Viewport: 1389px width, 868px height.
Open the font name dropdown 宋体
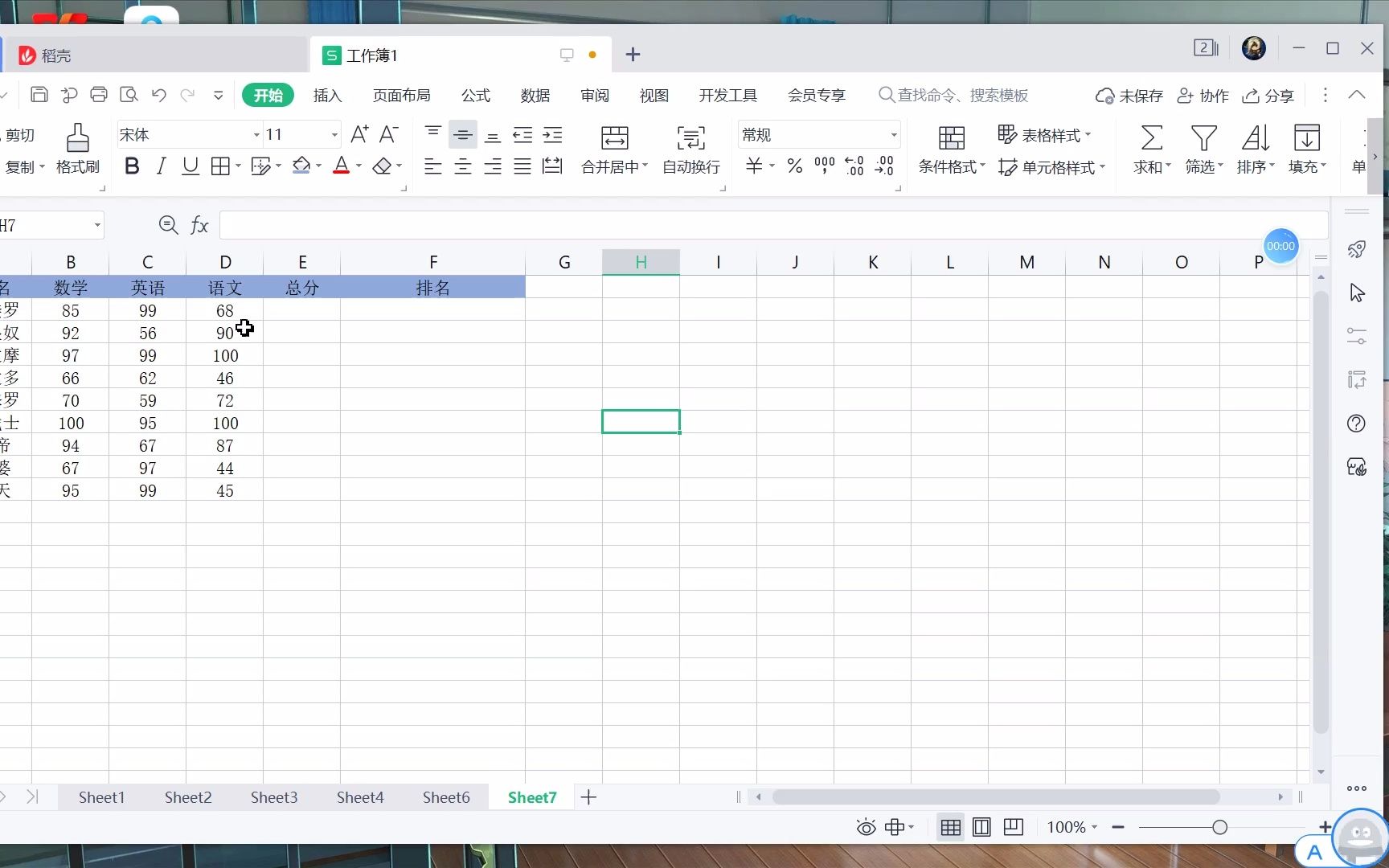point(256,135)
